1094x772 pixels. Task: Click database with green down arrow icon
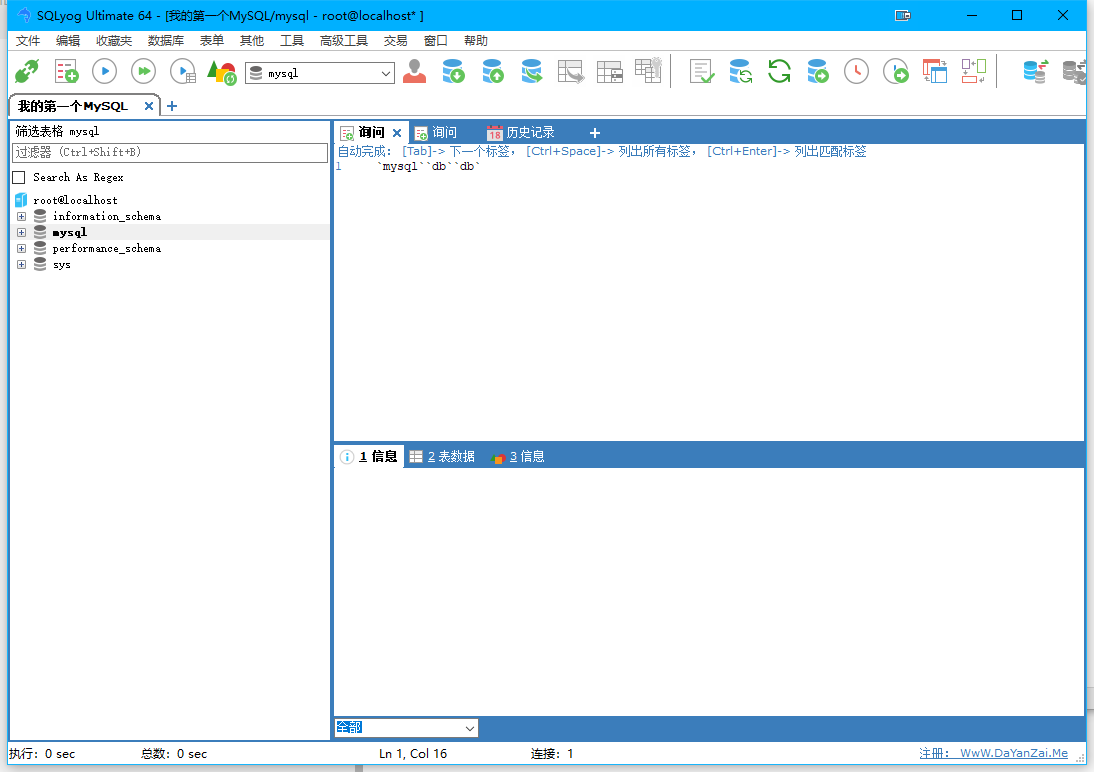[x=454, y=71]
